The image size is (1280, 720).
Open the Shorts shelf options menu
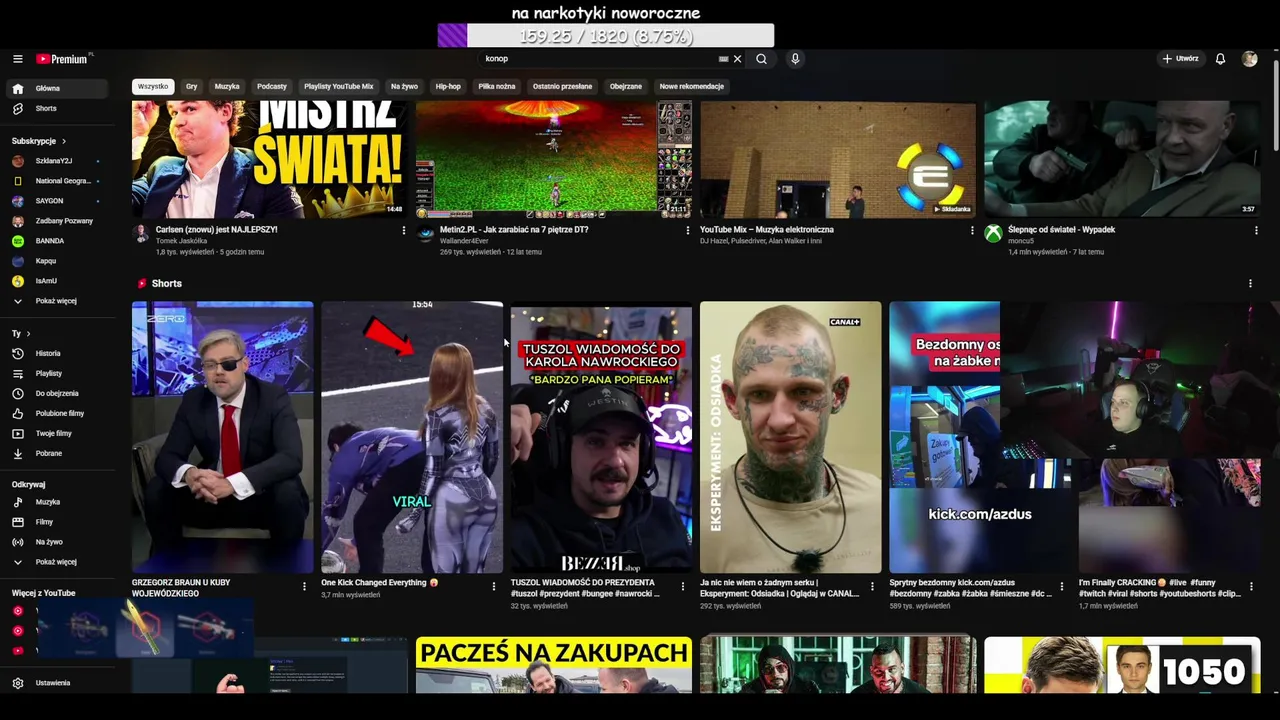1250,283
